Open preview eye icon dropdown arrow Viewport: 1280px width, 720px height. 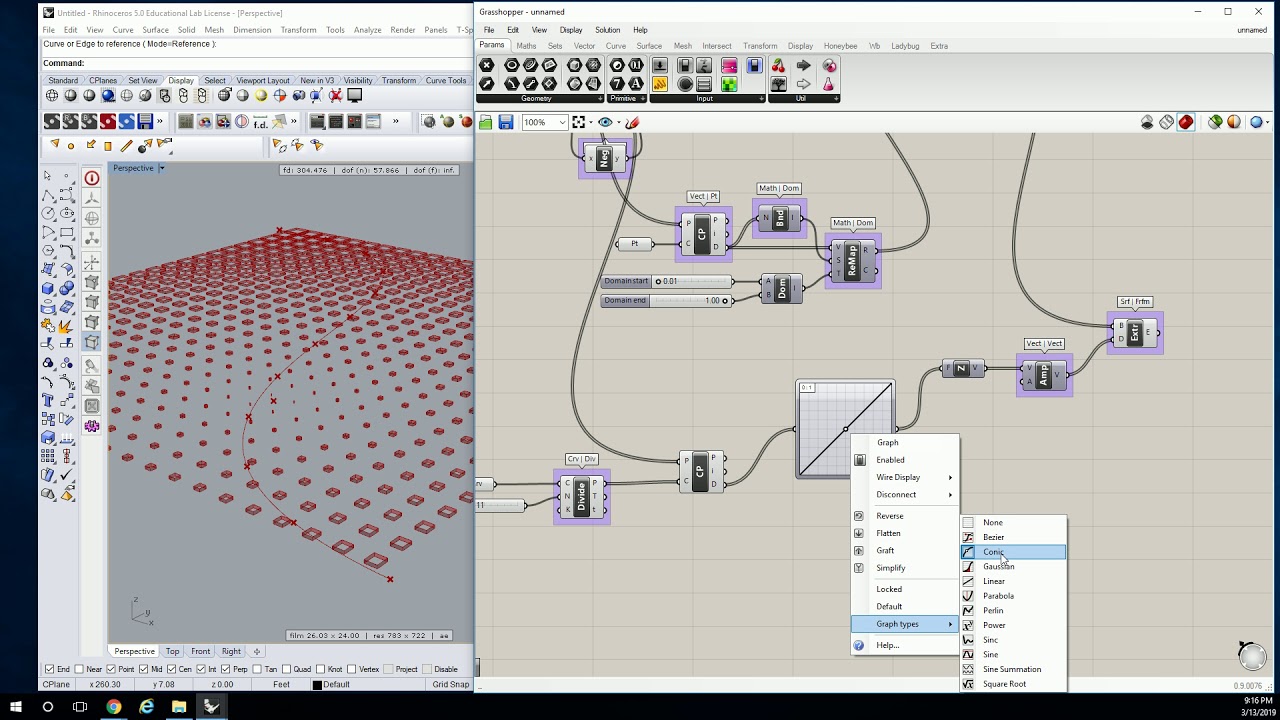click(x=617, y=122)
